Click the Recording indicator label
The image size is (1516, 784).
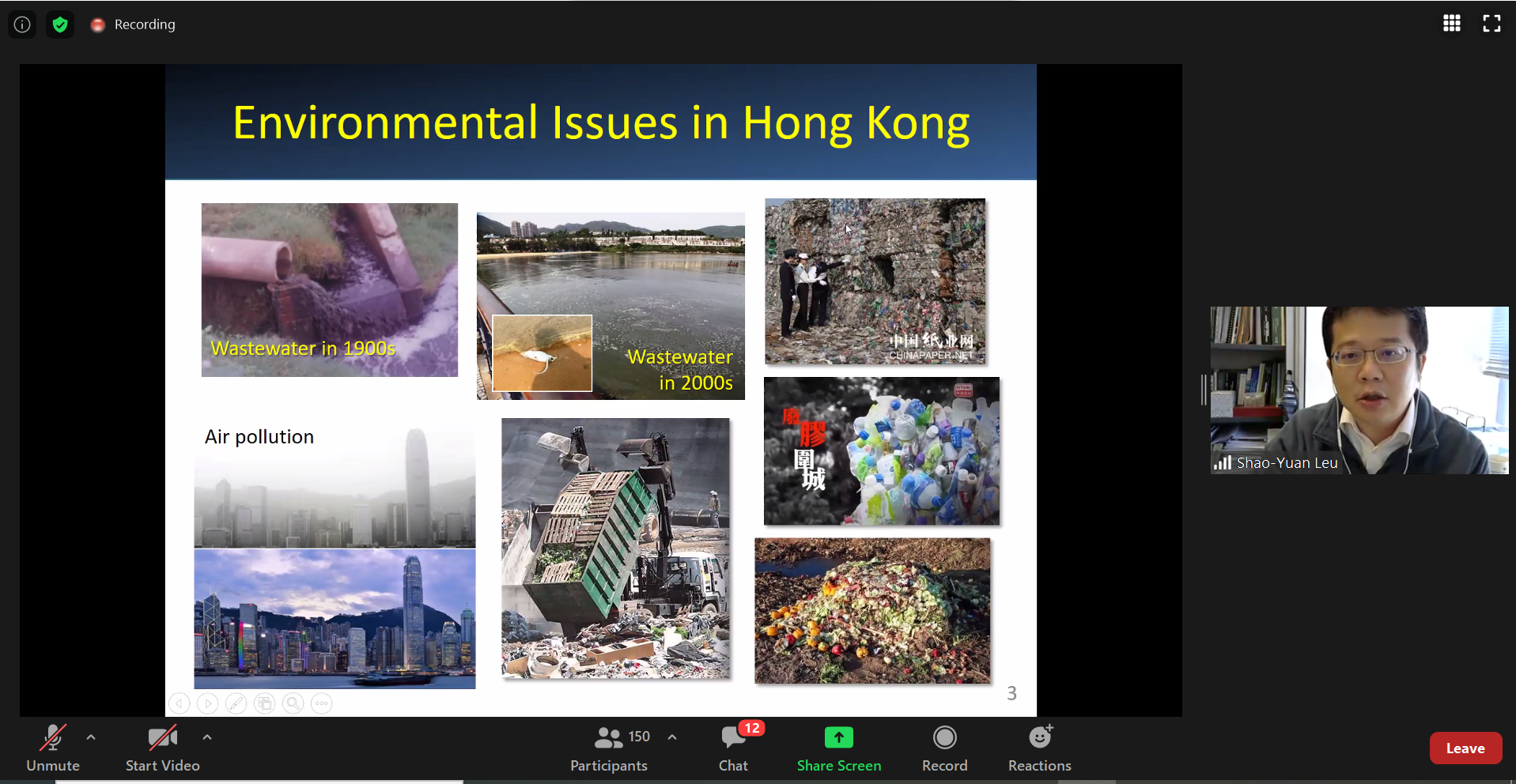pos(144,24)
